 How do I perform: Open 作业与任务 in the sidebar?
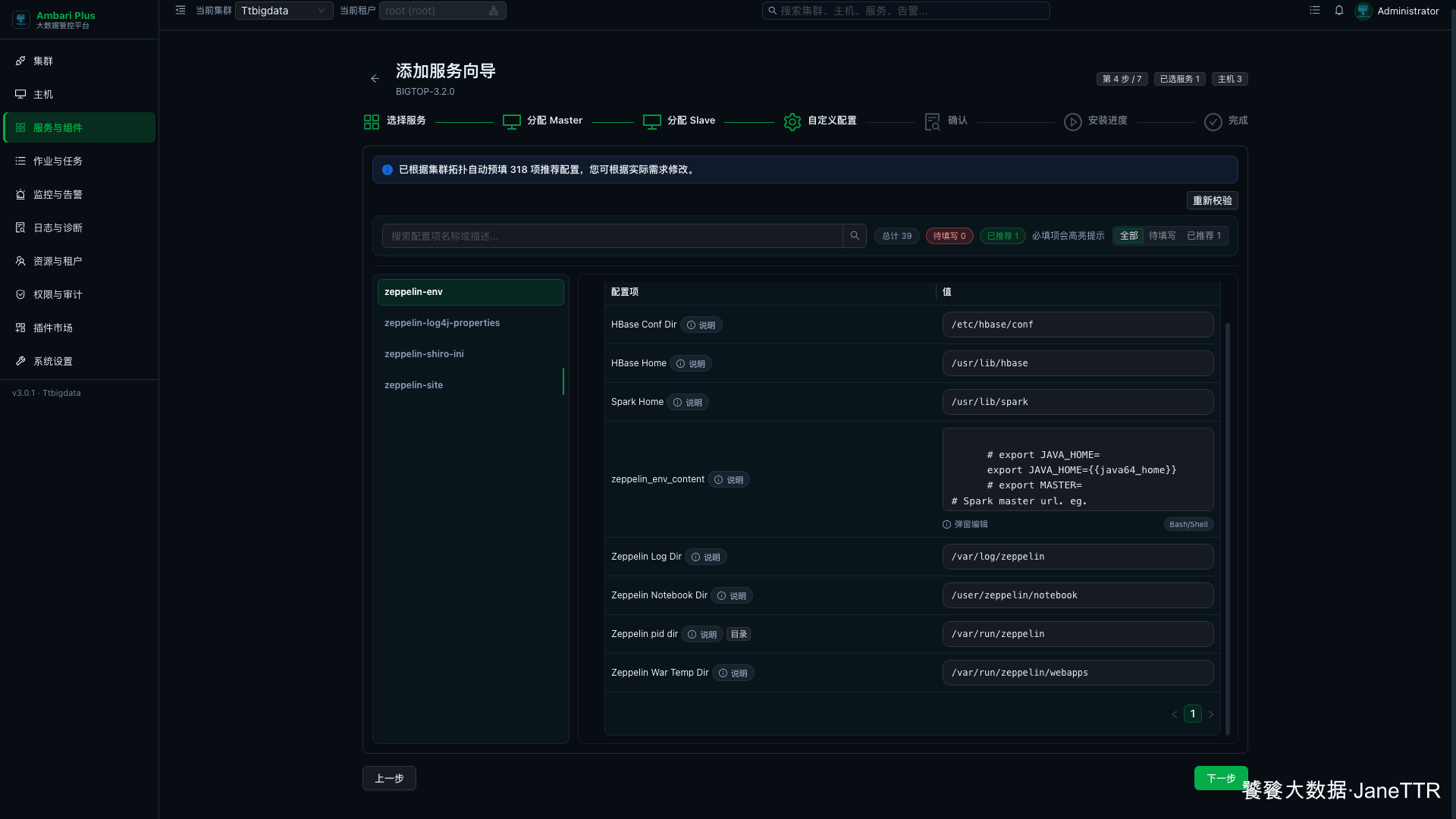pyautogui.click(x=80, y=161)
